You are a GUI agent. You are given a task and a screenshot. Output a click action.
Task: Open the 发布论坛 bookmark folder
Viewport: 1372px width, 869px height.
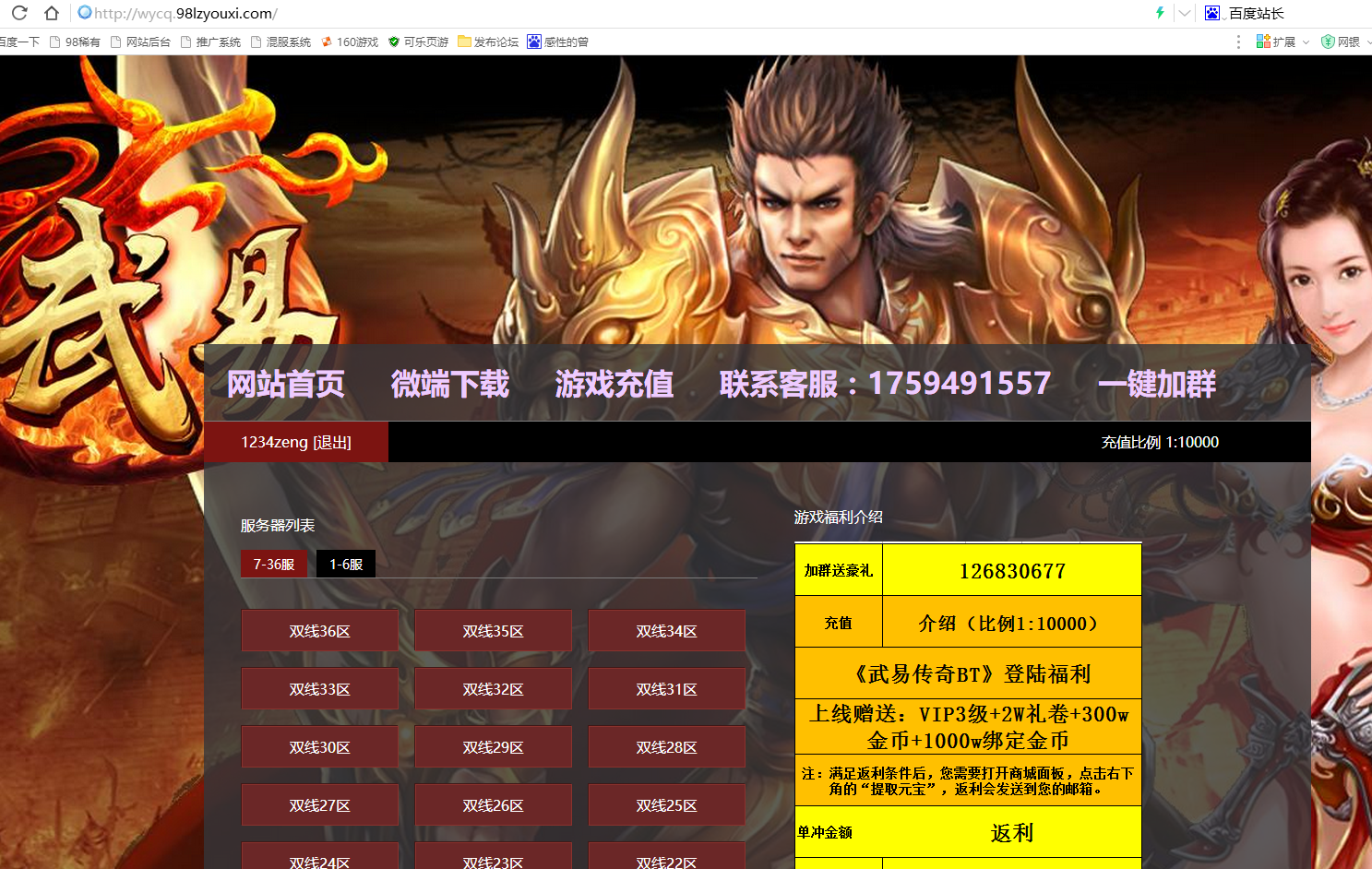(488, 42)
